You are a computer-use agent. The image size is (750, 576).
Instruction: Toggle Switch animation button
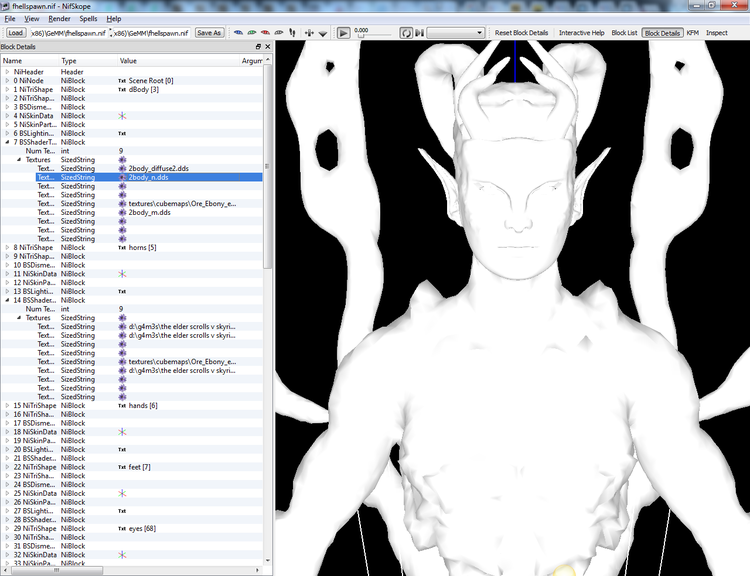(419, 33)
